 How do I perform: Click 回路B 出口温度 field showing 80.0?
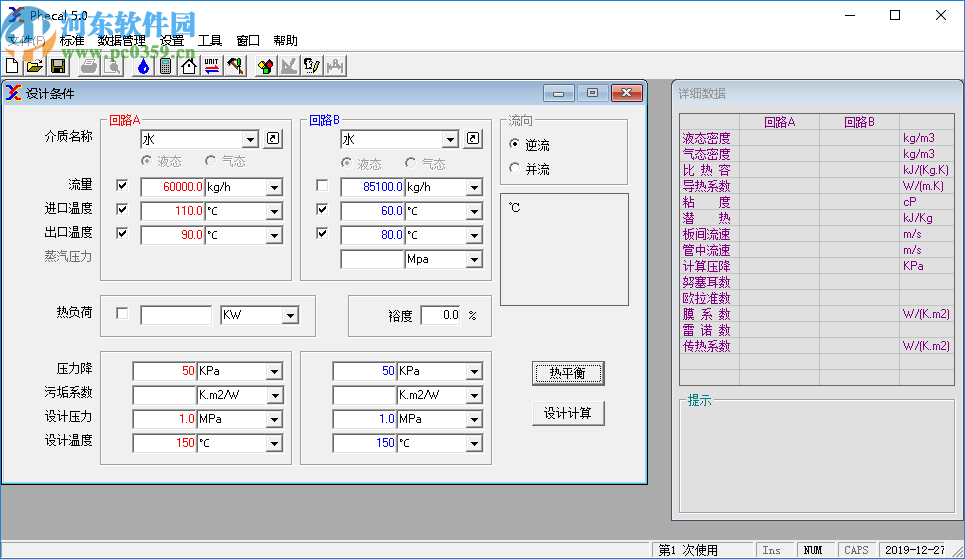(372, 235)
